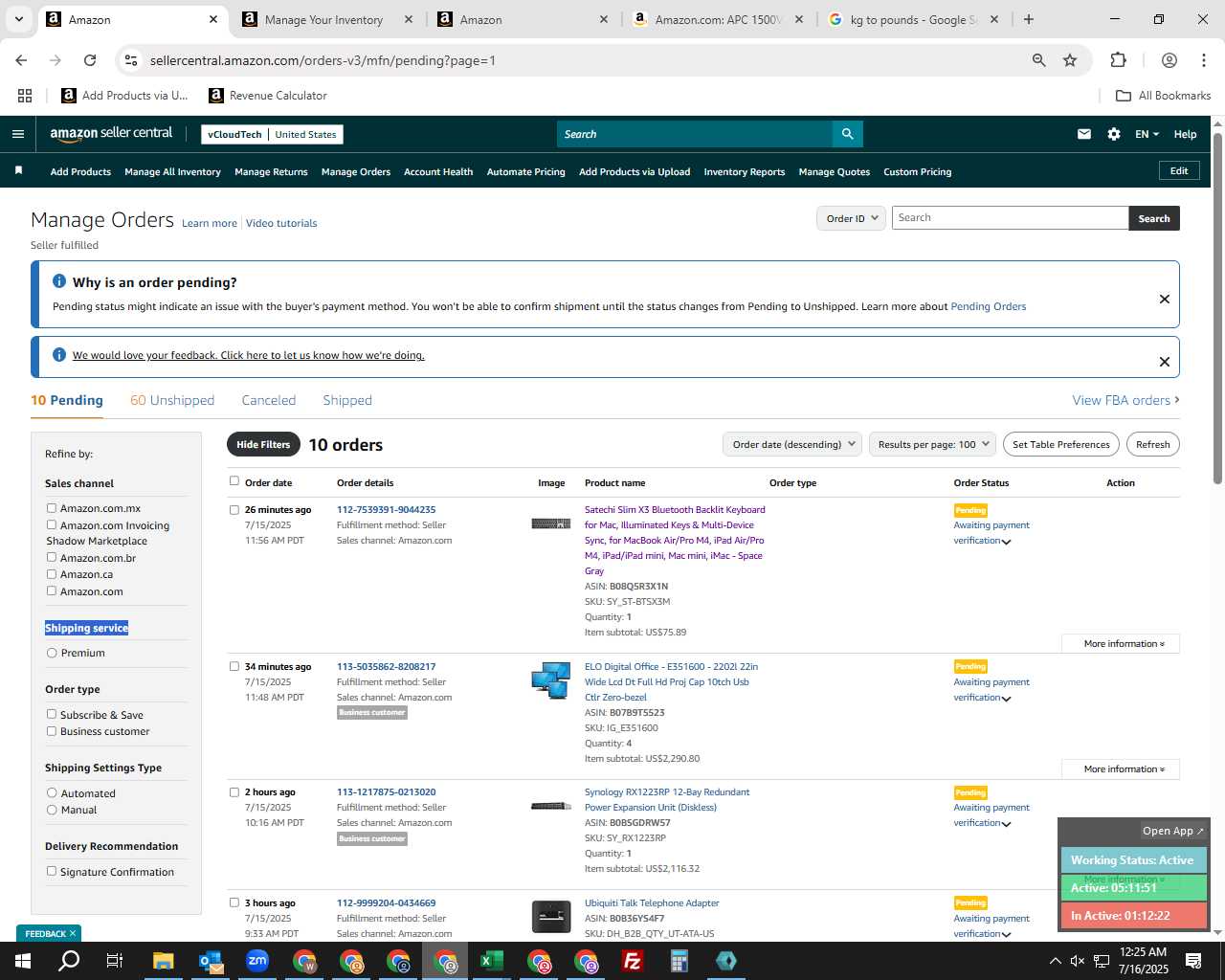This screenshot has height=980, width=1225.
Task: Close the FEEDBACK tab at bottom left
Action: point(73,933)
